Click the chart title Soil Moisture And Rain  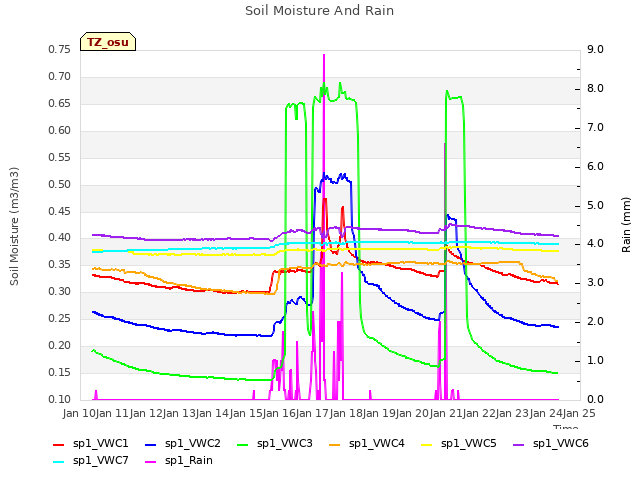[x=320, y=11]
